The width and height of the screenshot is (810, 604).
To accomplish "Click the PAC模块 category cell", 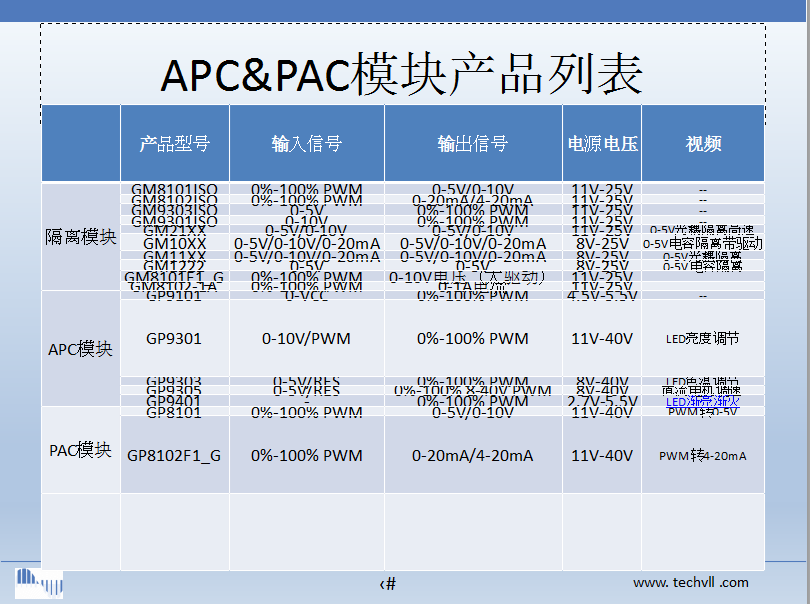I will (x=81, y=450).
